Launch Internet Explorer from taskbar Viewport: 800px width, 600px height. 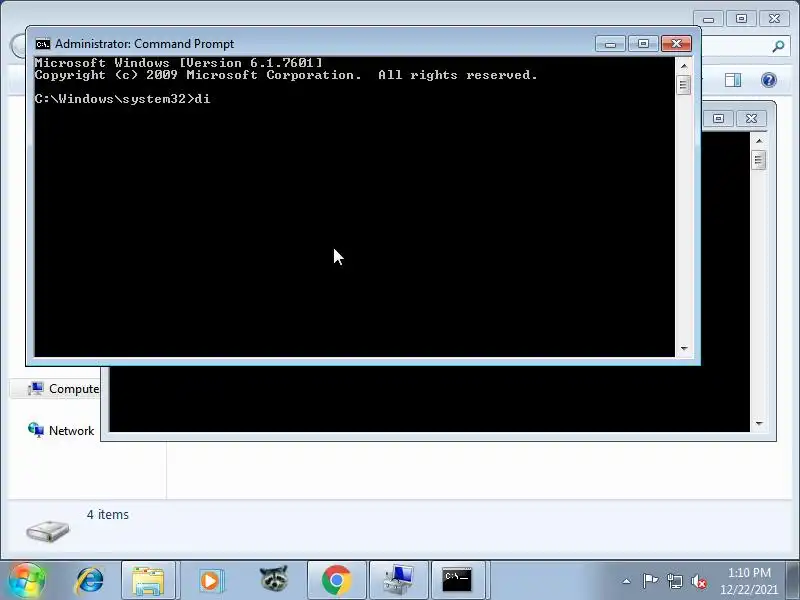89,581
